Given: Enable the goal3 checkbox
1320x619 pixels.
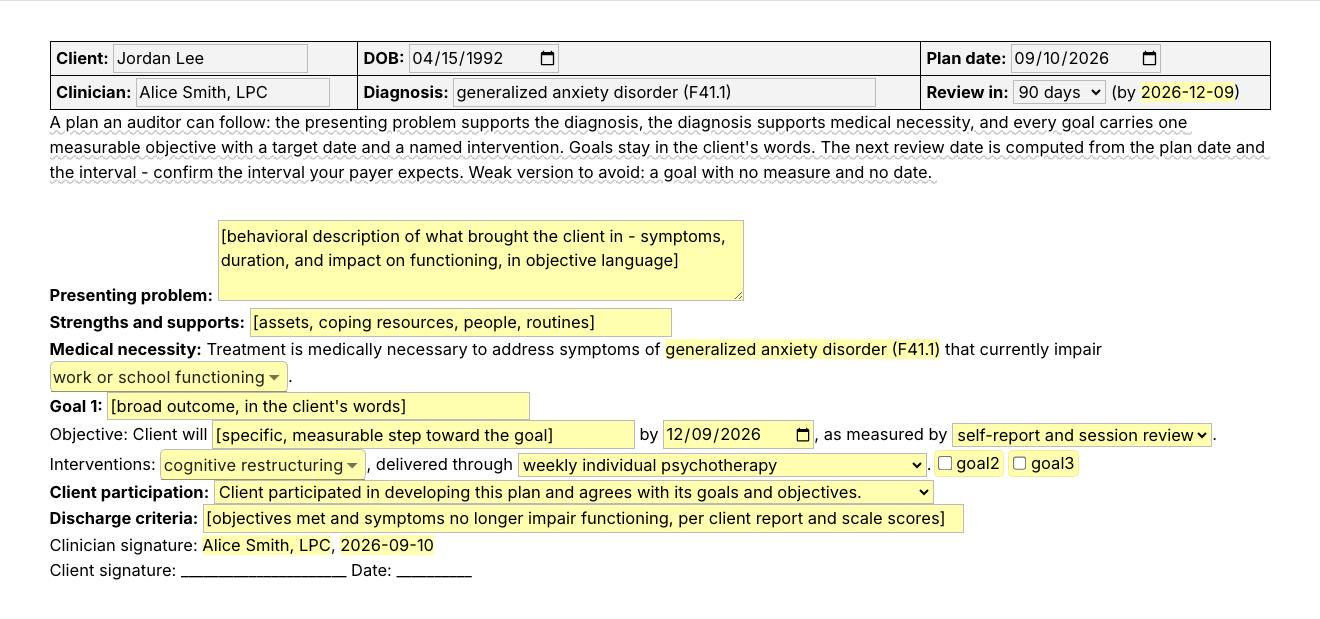Looking at the screenshot, I should click(1020, 464).
